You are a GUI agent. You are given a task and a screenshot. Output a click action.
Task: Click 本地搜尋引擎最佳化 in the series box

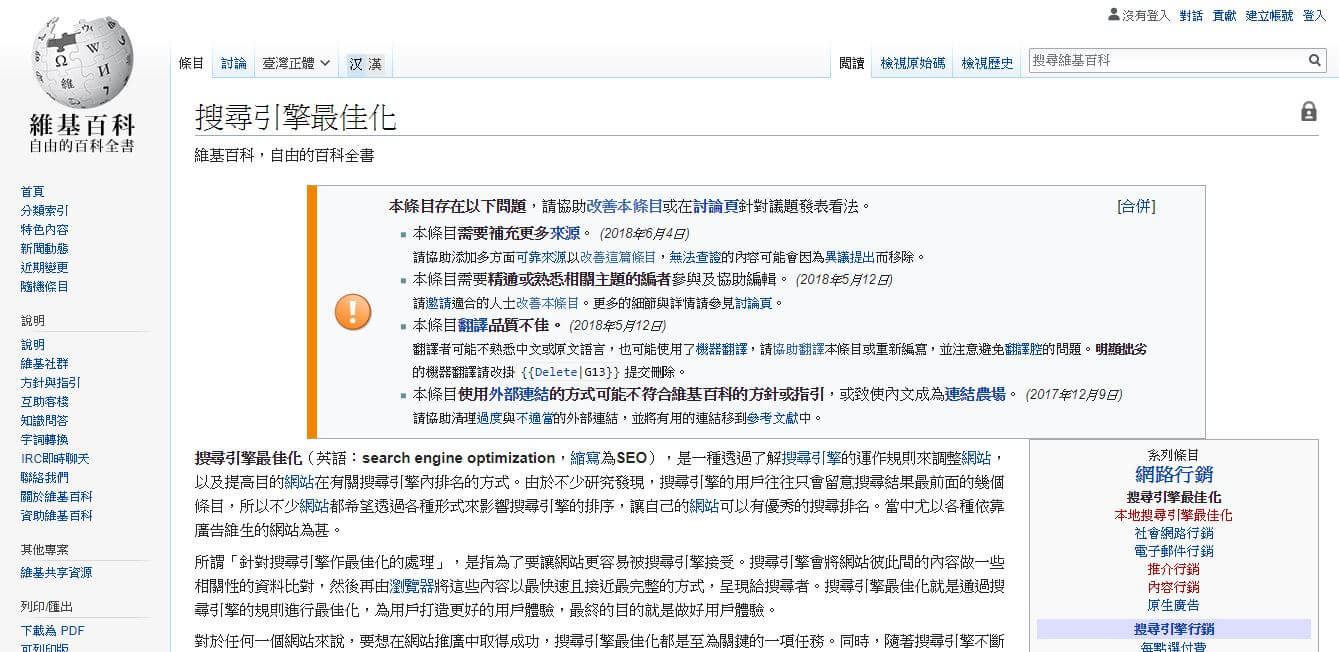(1174, 515)
